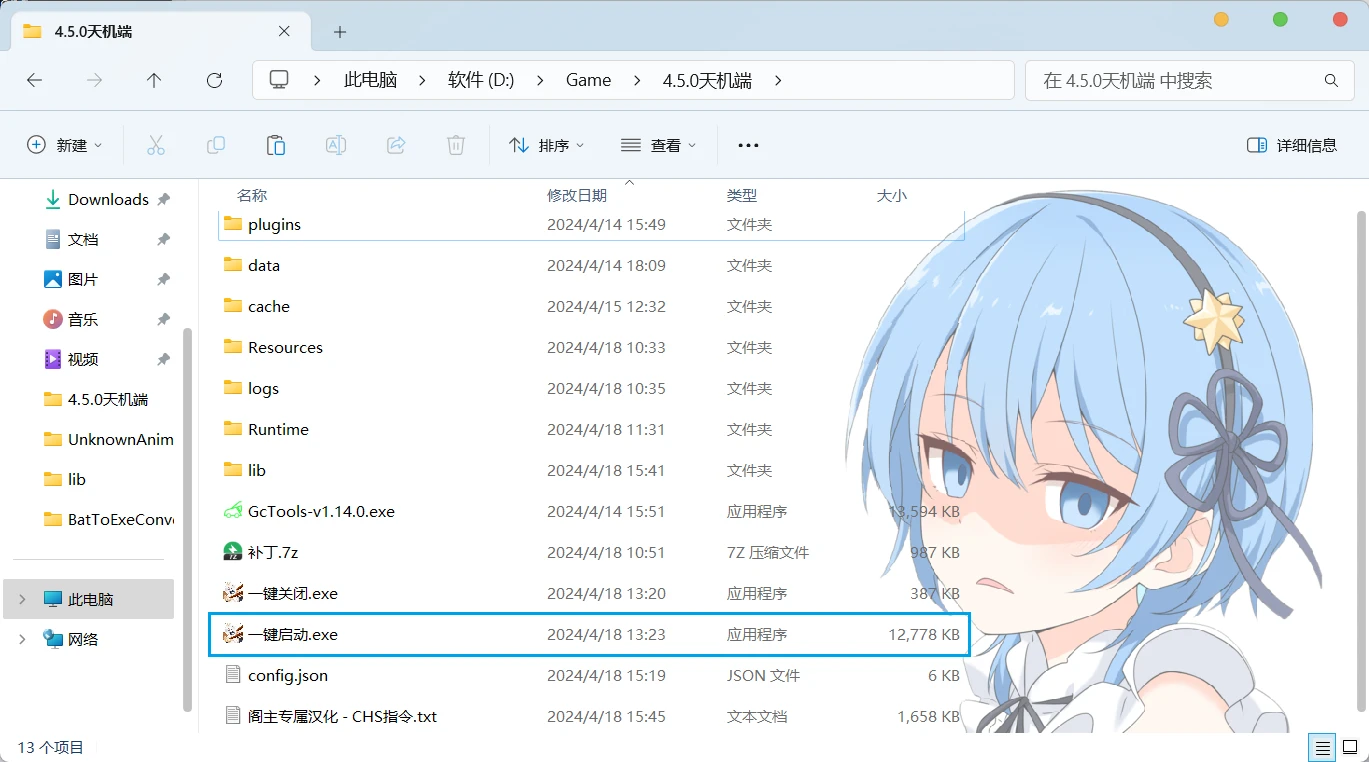The width and height of the screenshot is (1369, 762).
Task: Go back with the left arrow
Action: [x=35, y=80]
